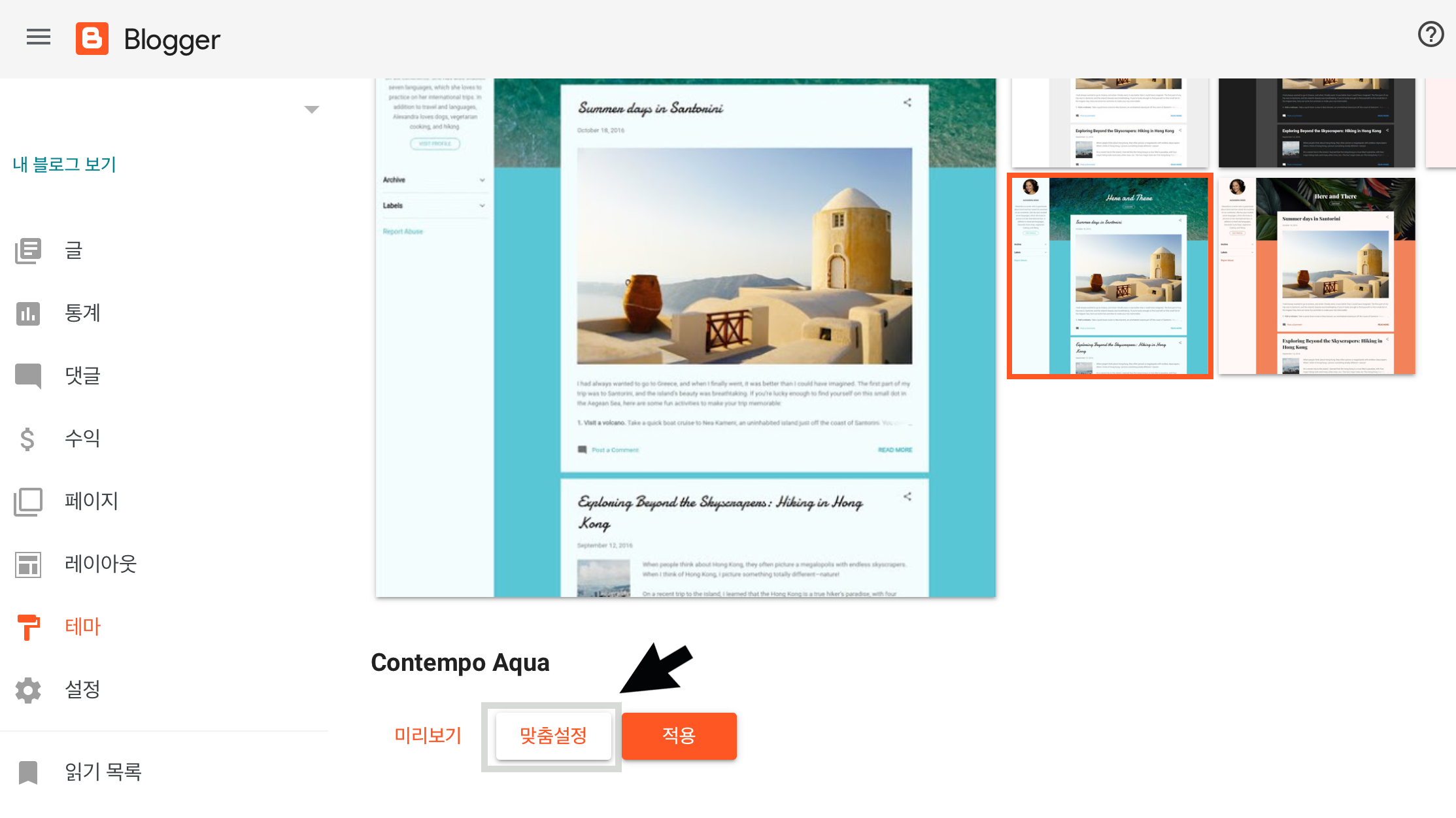Image resolution: width=1456 pixels, height=818 pixels.
Task: Click the settings (설정) gear icon
Action: click(x=28, y=690)
